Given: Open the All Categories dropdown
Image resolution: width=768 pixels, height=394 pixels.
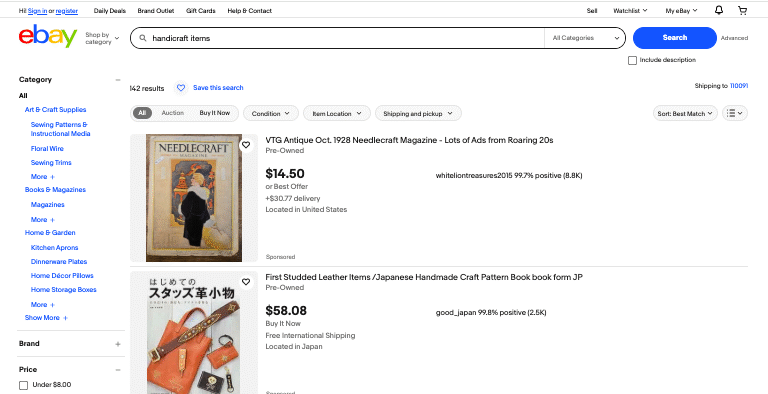Looking at the screenshot, I should 585,38.
